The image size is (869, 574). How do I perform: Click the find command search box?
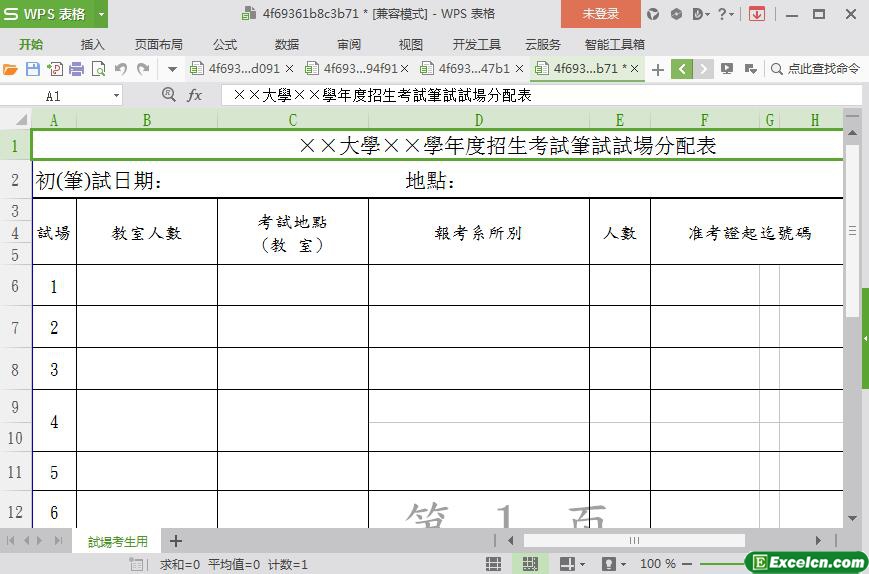(816, 69)
